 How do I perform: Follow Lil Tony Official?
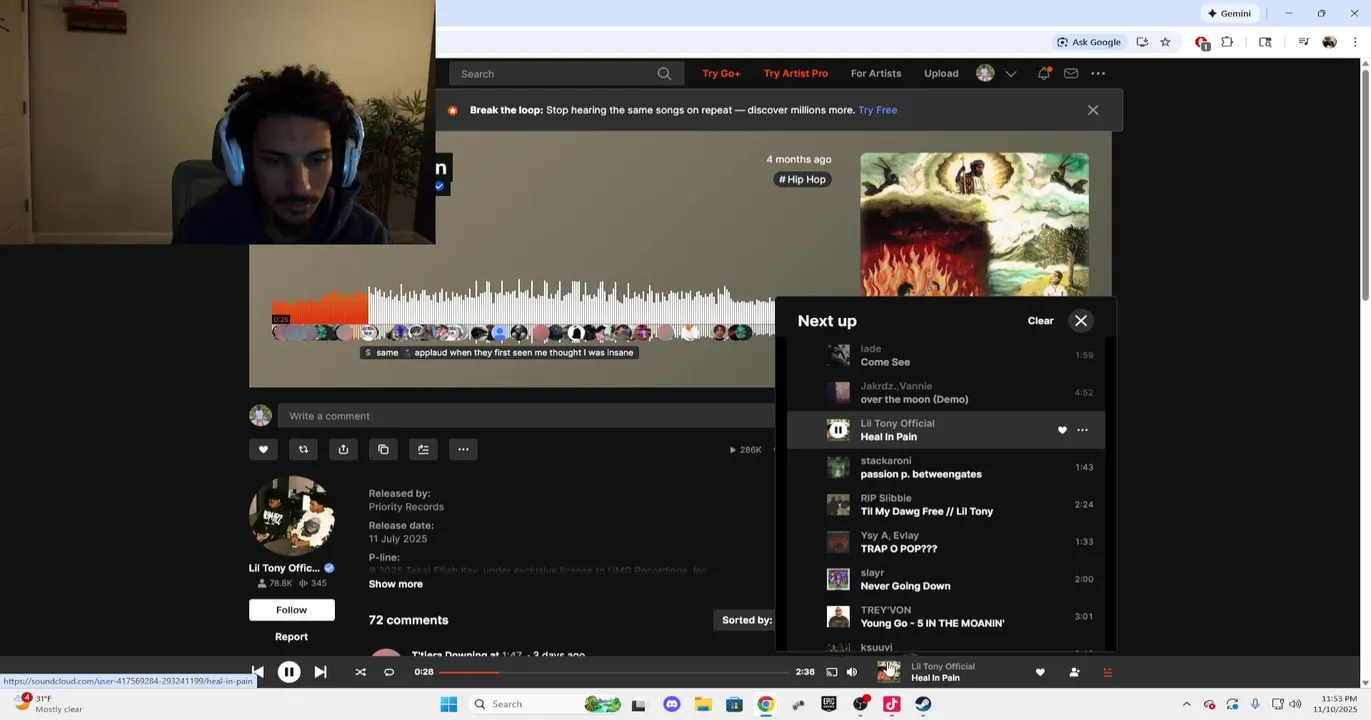coord(291,610)
